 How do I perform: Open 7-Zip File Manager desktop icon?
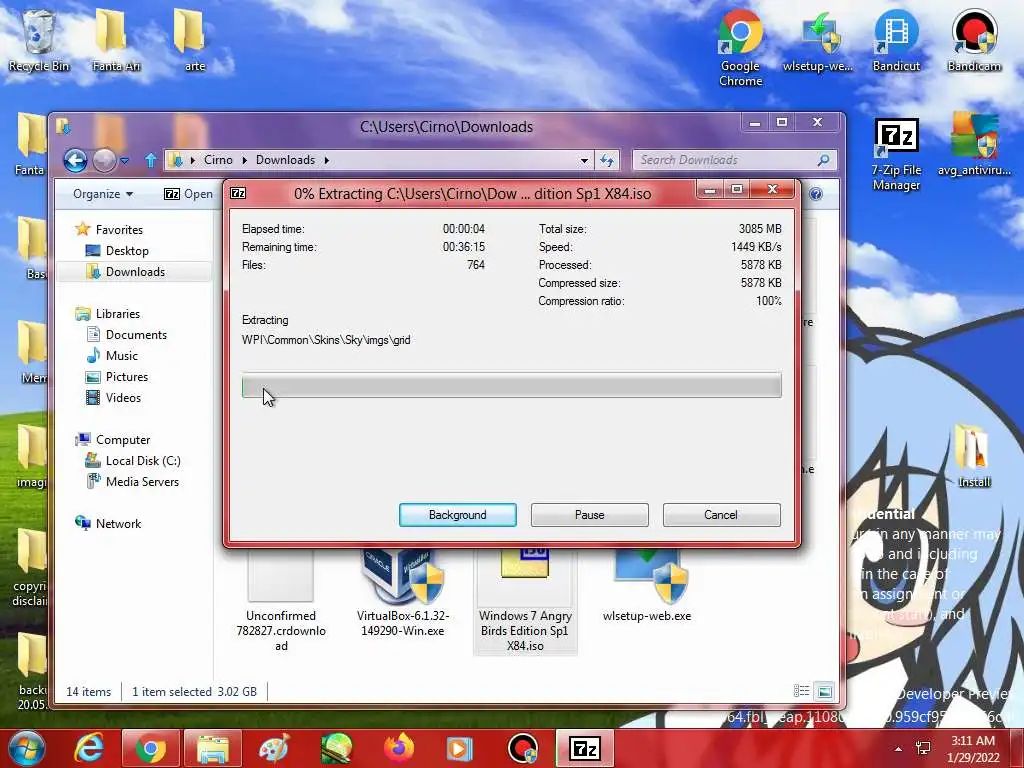click(x=896, y=154)
